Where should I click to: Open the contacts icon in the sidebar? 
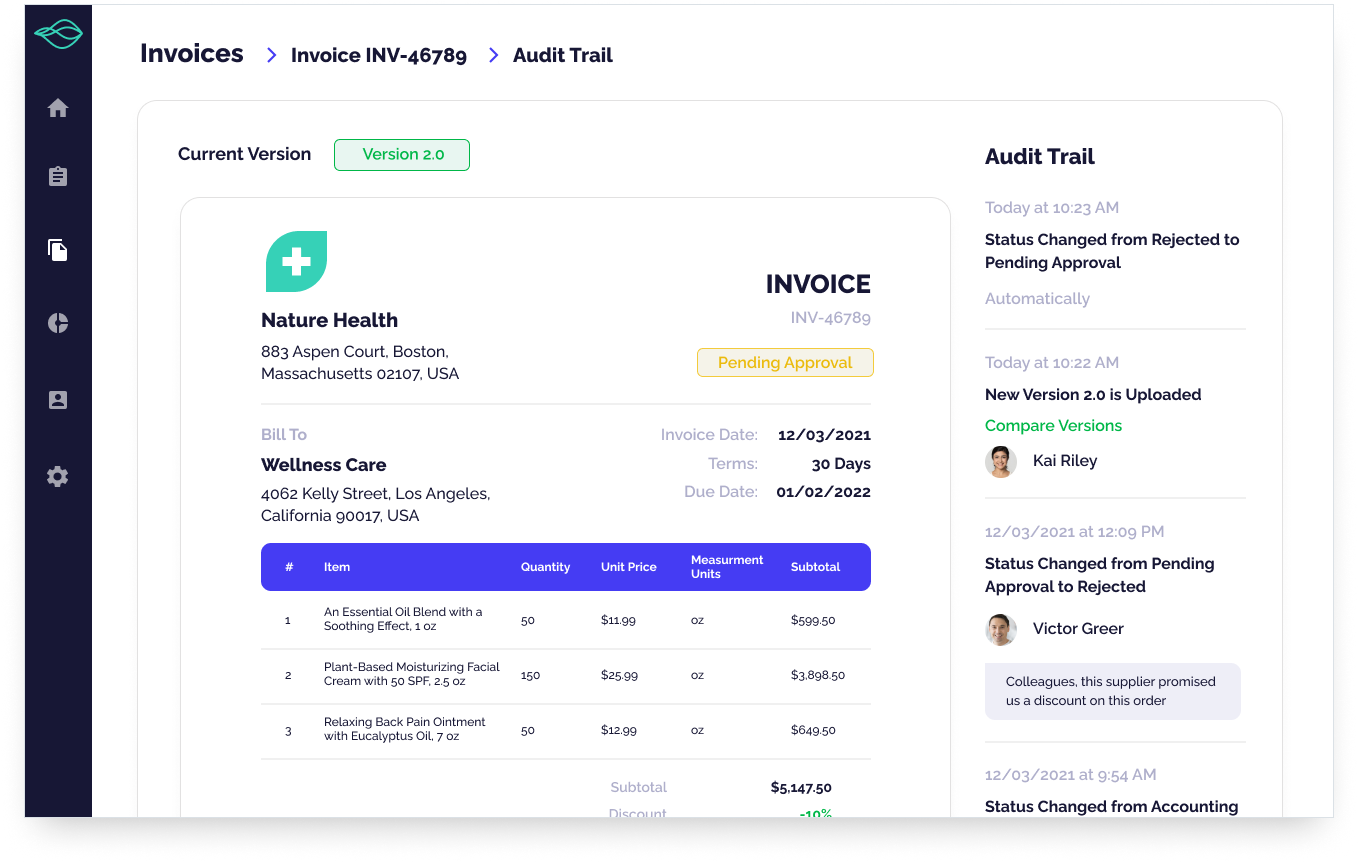58,400
